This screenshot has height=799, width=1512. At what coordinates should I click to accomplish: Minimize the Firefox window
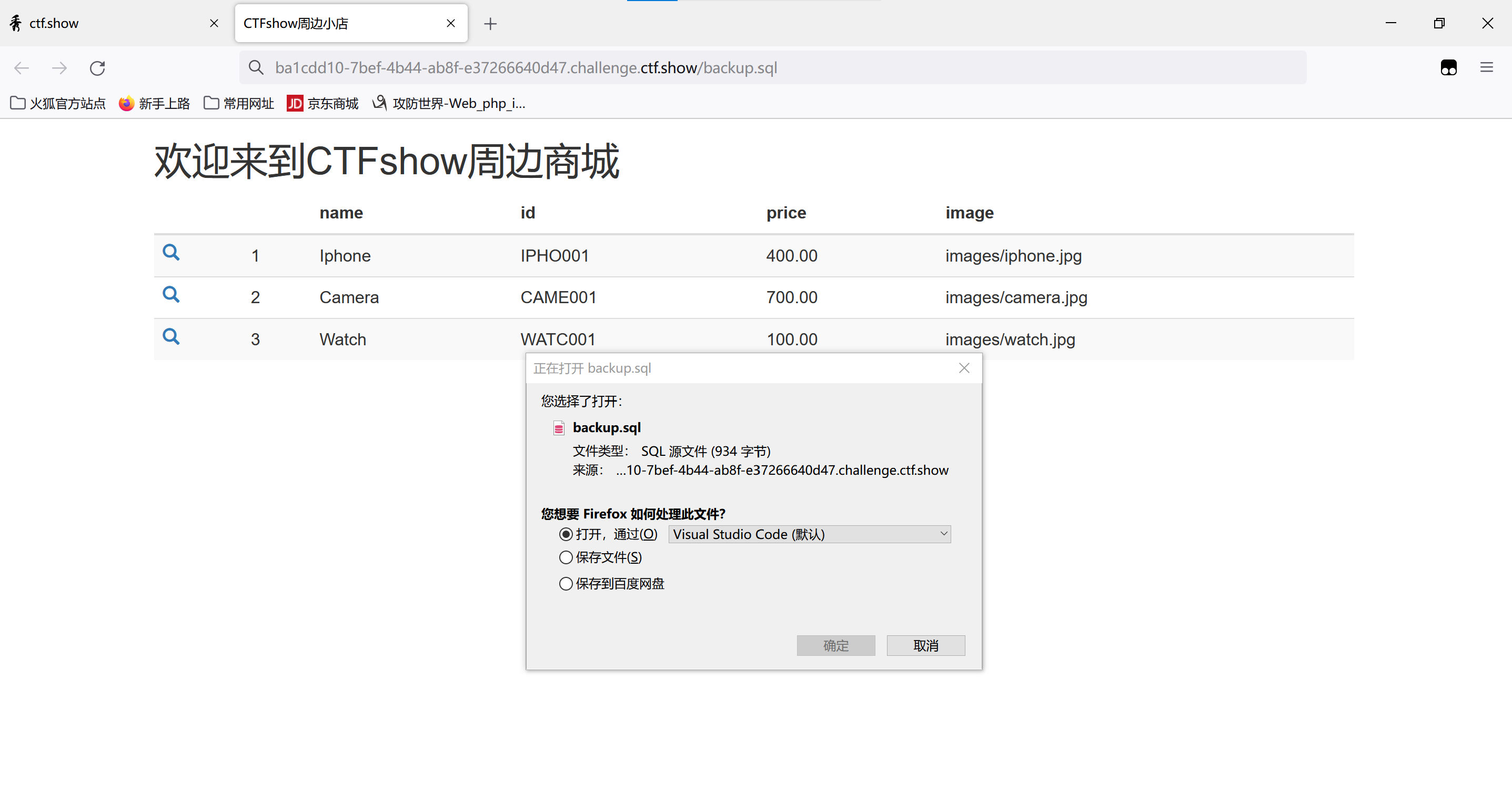coord(1391,24)
